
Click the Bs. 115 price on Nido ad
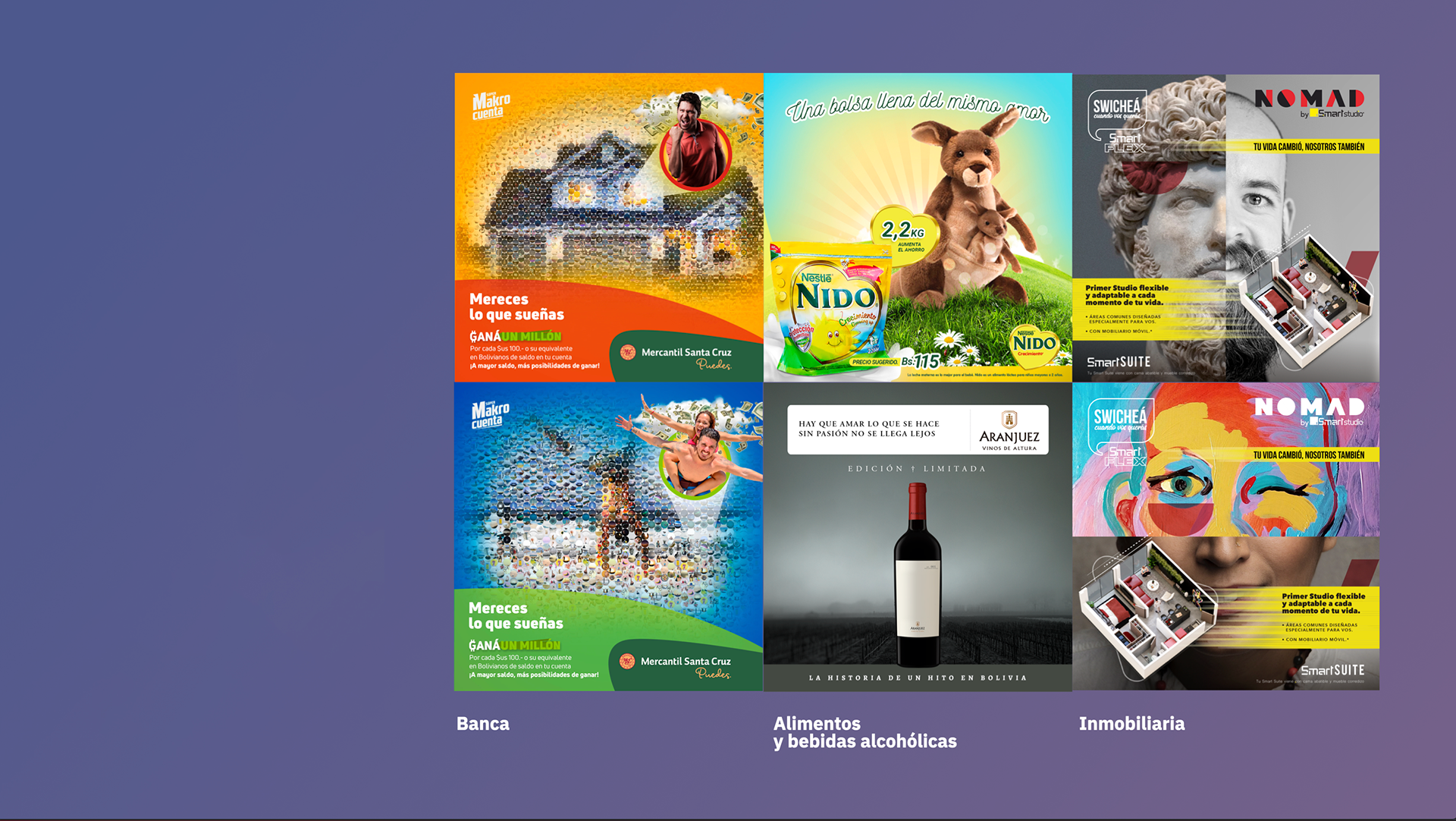click(x=921, y=362)
